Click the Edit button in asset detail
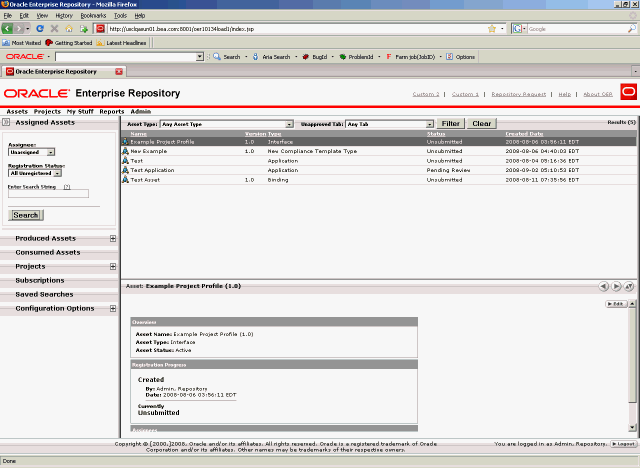The image size is (640, 468). pos(616,304)
